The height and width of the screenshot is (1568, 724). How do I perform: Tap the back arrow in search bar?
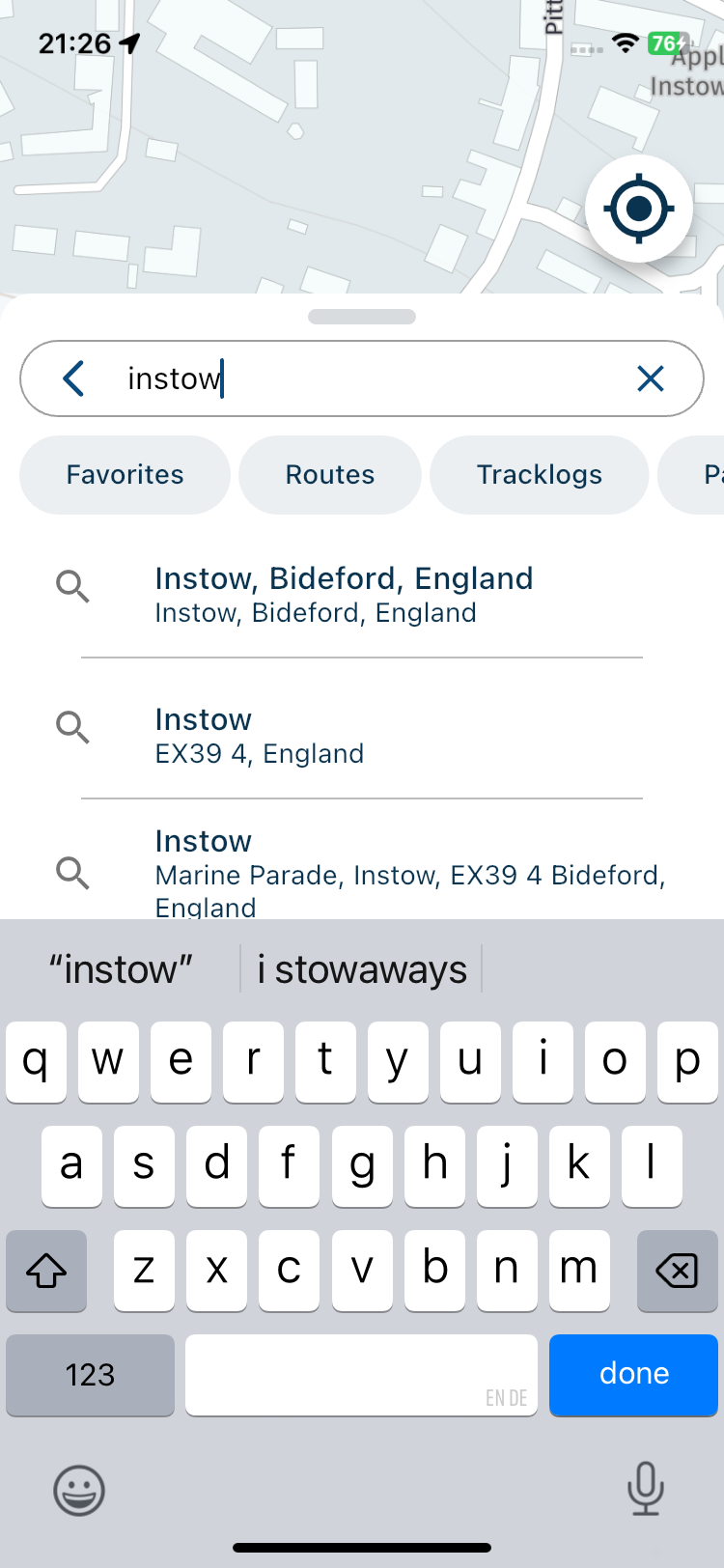pyautogui.click(x=74, y=378)
